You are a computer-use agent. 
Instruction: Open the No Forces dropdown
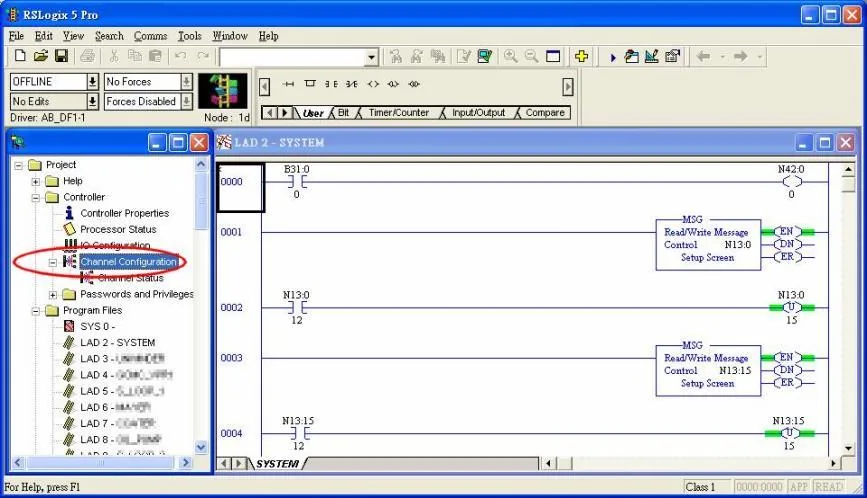[186, 82]
